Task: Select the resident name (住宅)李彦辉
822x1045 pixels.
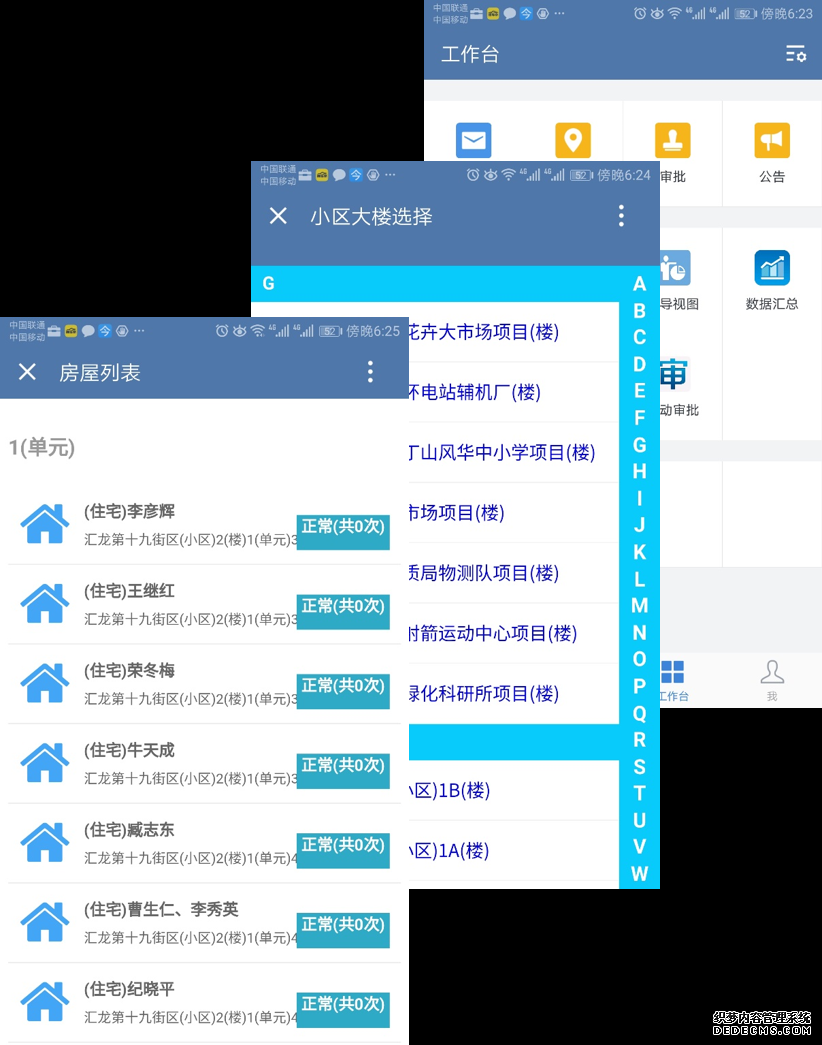Action: pos(129,511)
